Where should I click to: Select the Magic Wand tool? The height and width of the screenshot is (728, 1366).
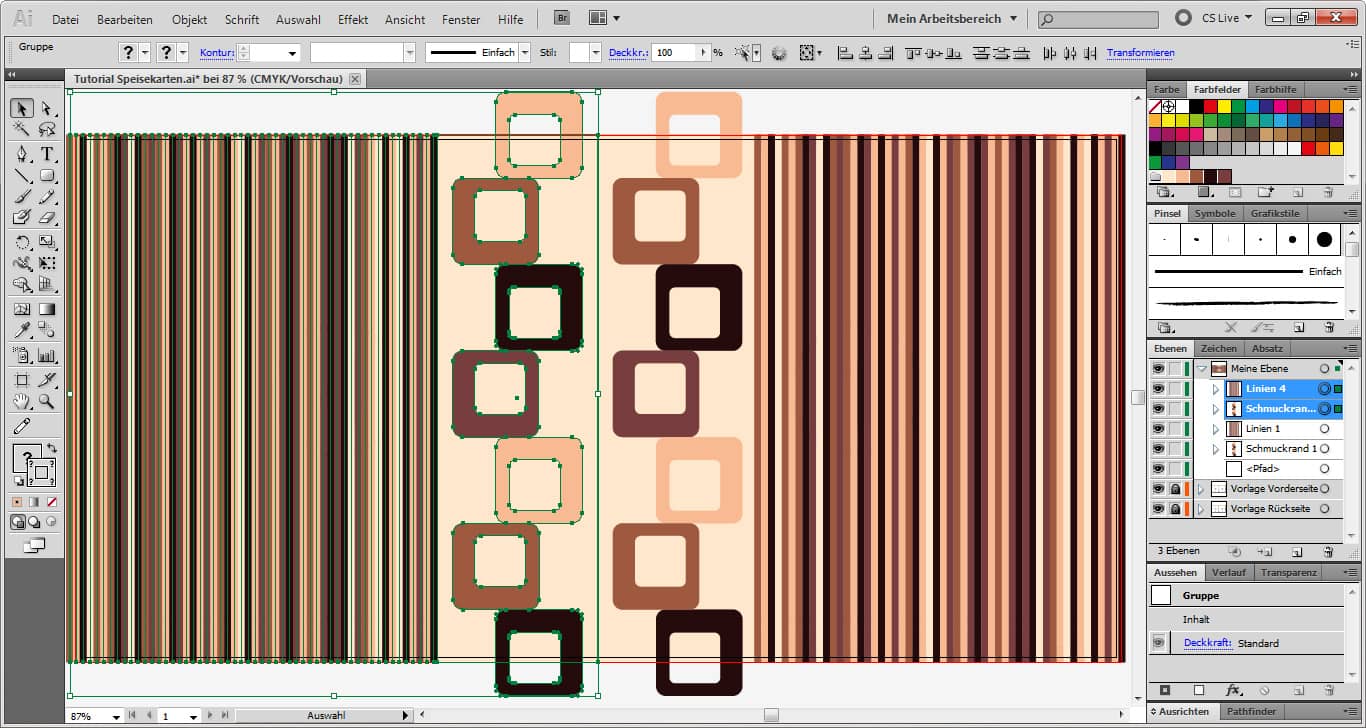point(21,130)
